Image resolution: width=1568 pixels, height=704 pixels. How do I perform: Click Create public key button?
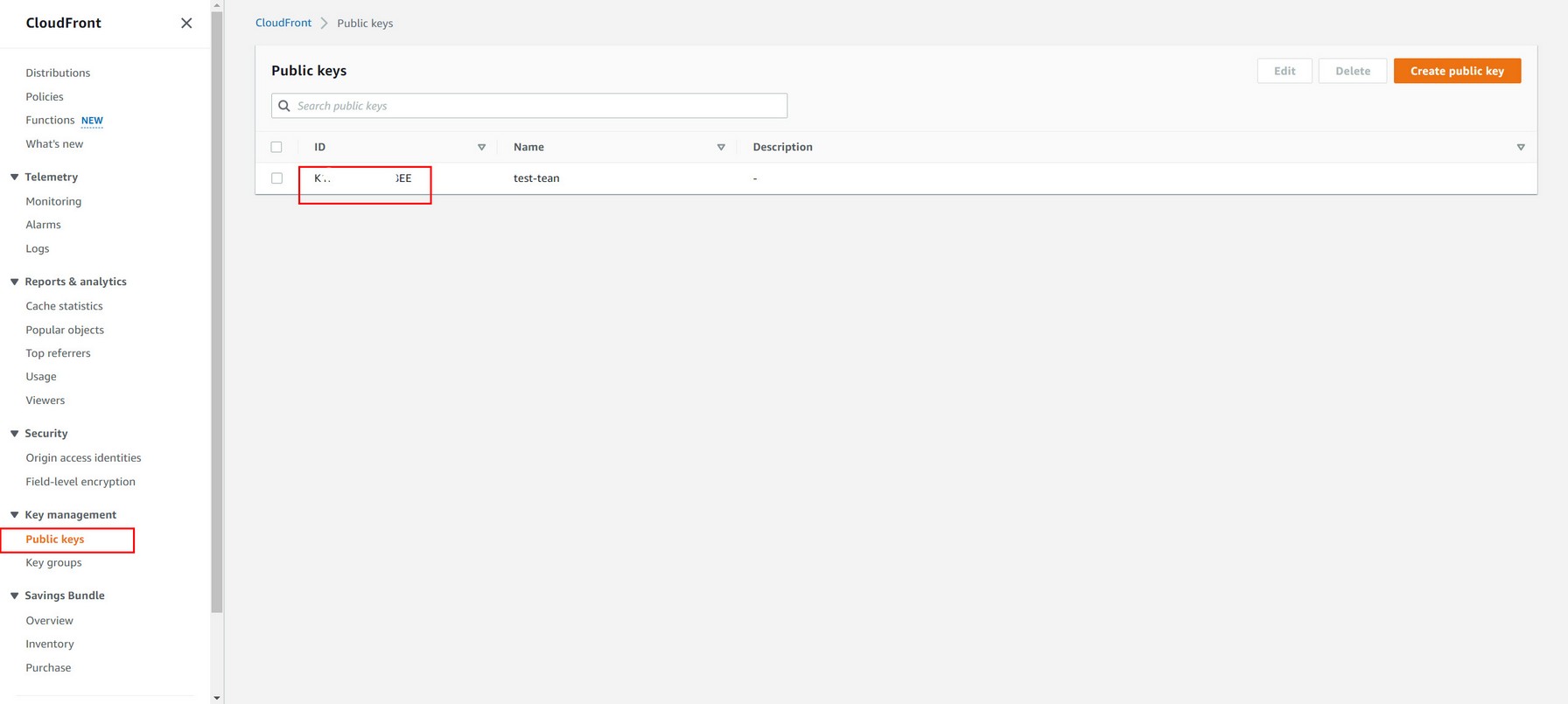[x=1457, y=71]
